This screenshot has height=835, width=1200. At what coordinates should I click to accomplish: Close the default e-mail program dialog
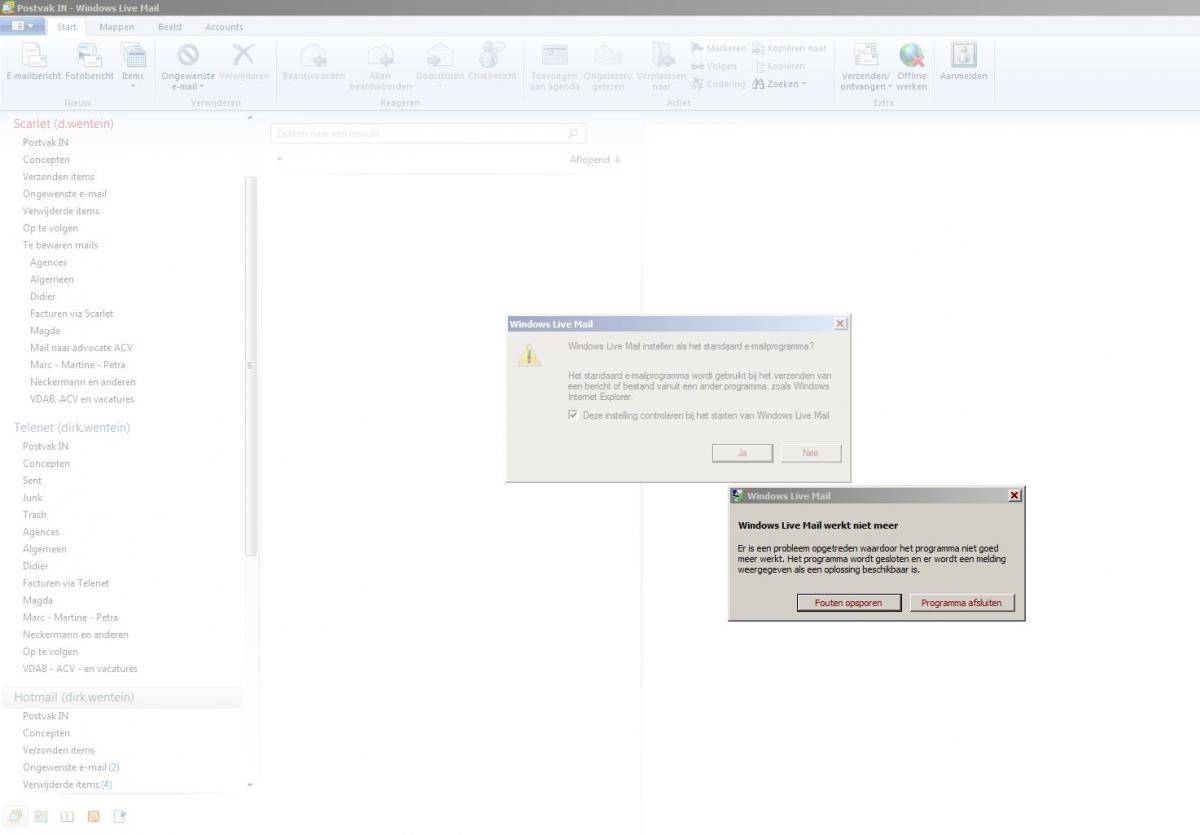(x=840, y=324)
